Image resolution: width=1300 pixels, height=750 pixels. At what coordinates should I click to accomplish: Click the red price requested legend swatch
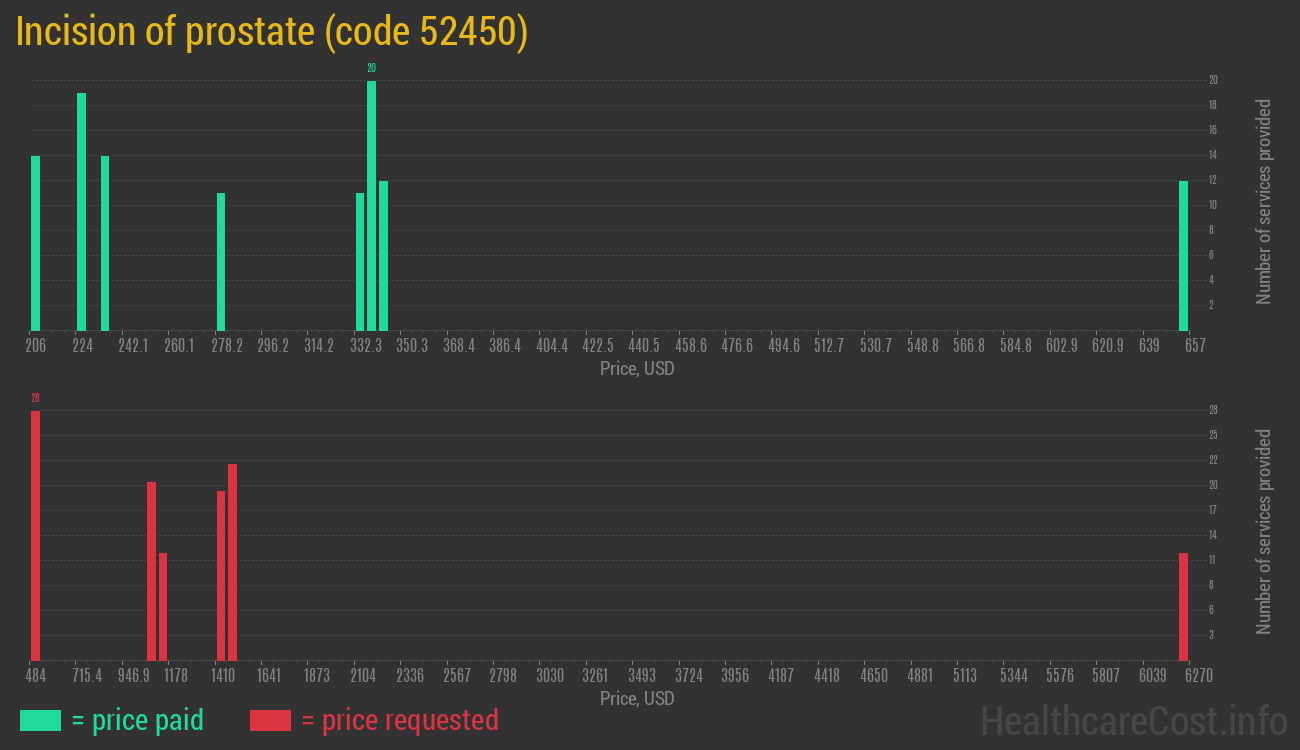(x=270, y=720)
